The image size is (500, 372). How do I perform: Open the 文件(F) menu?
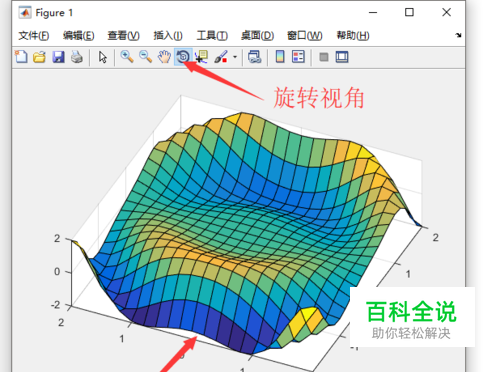[x=34, y=35]
